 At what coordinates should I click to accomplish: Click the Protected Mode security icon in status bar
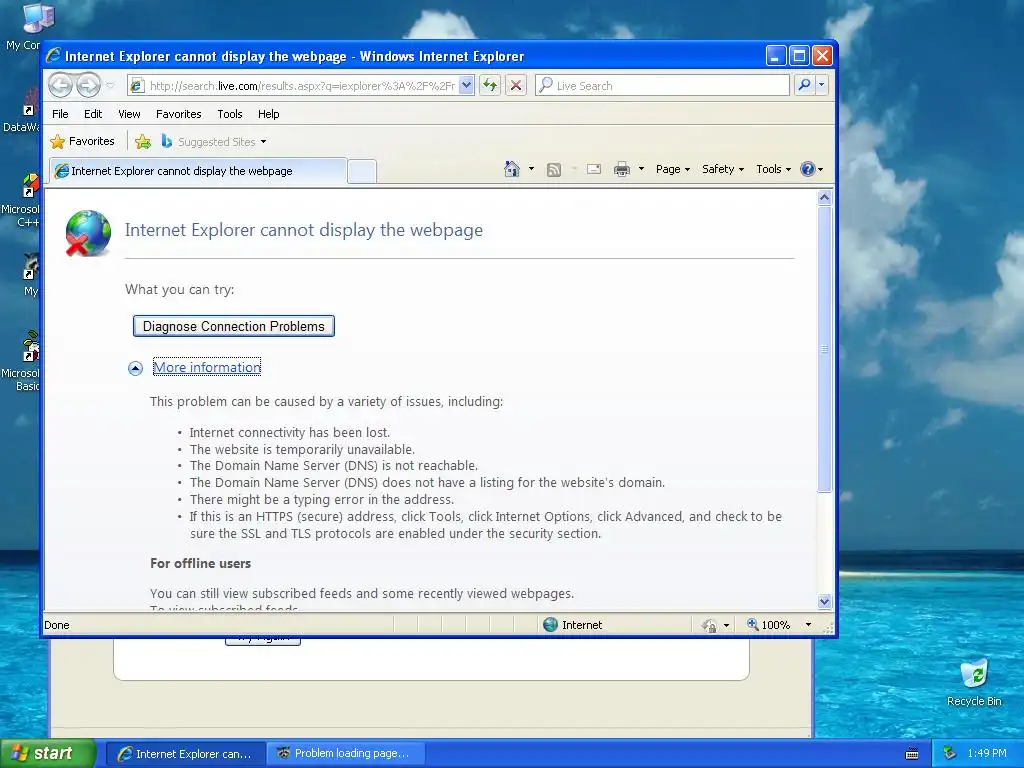click(x=709, y=626)
